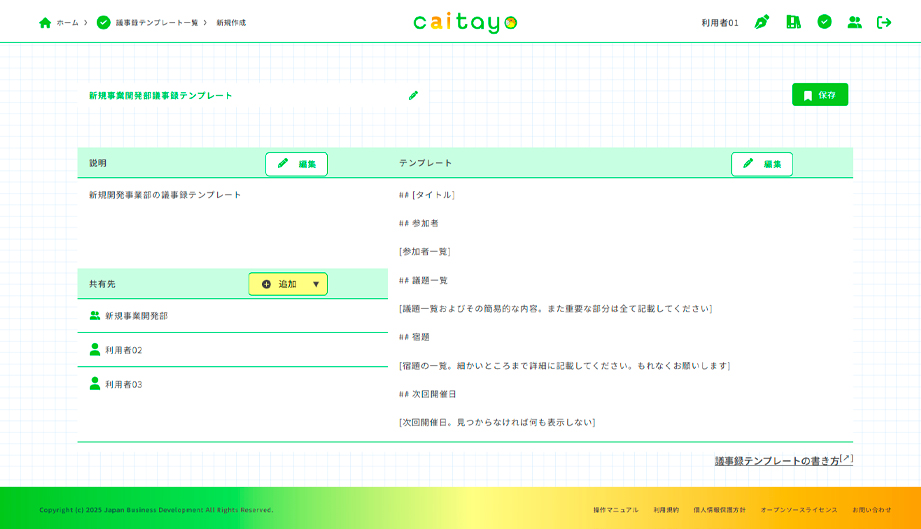Click the green checkmark breadcrumb icon
Screen dimensions: 921x529
(103, 22)
